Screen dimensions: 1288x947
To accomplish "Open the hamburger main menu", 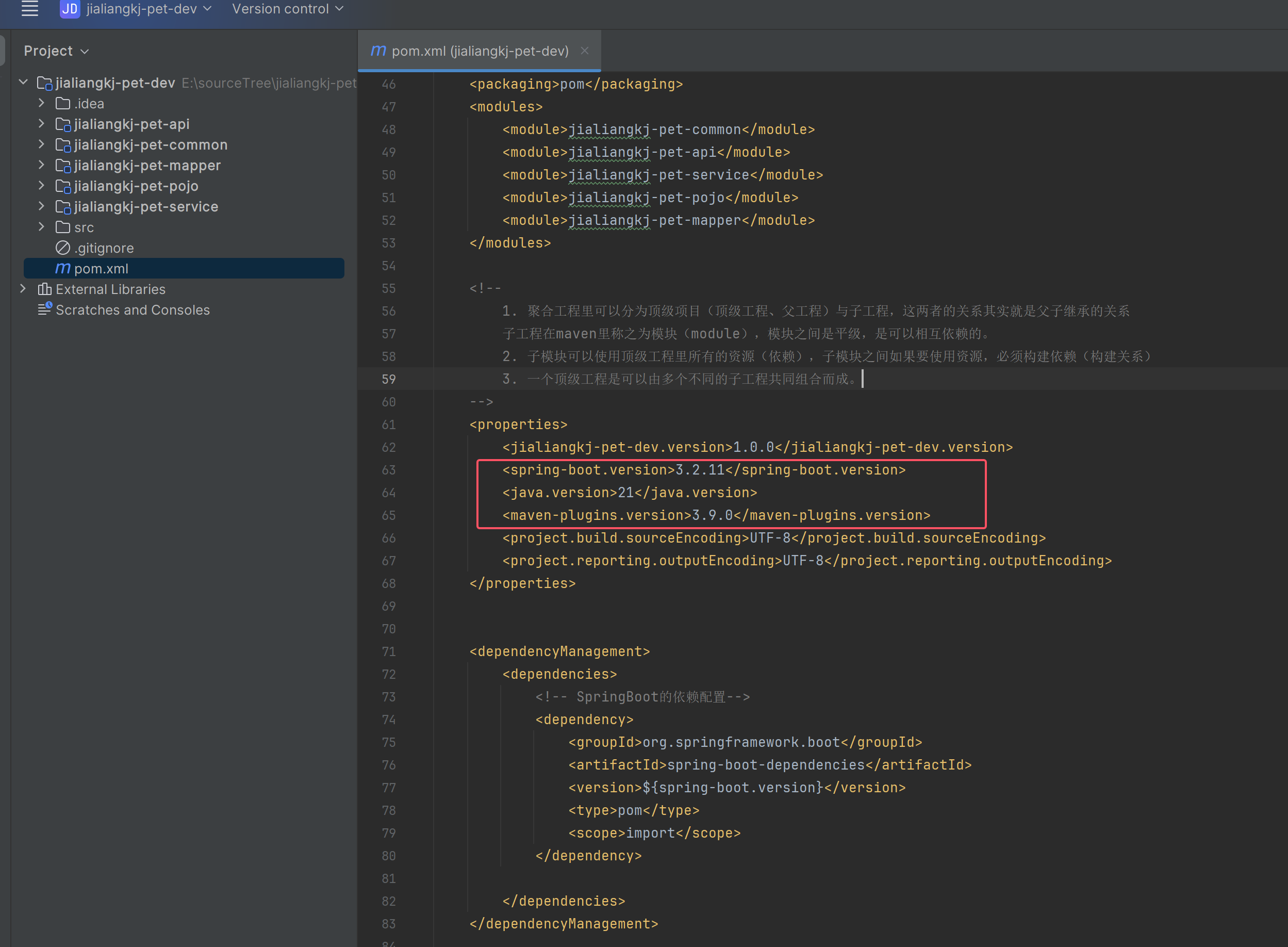I will tap(30, 9).
